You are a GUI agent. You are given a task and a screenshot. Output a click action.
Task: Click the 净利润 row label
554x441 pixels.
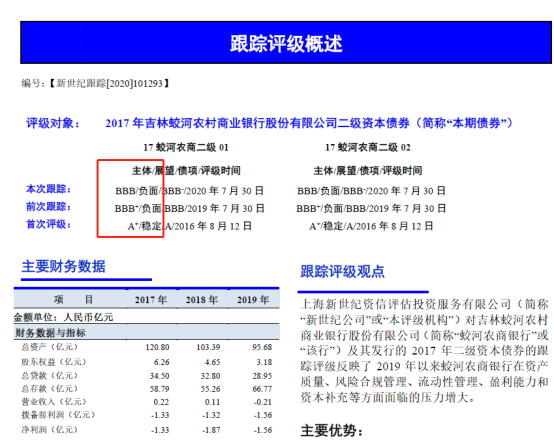point(49,430)
